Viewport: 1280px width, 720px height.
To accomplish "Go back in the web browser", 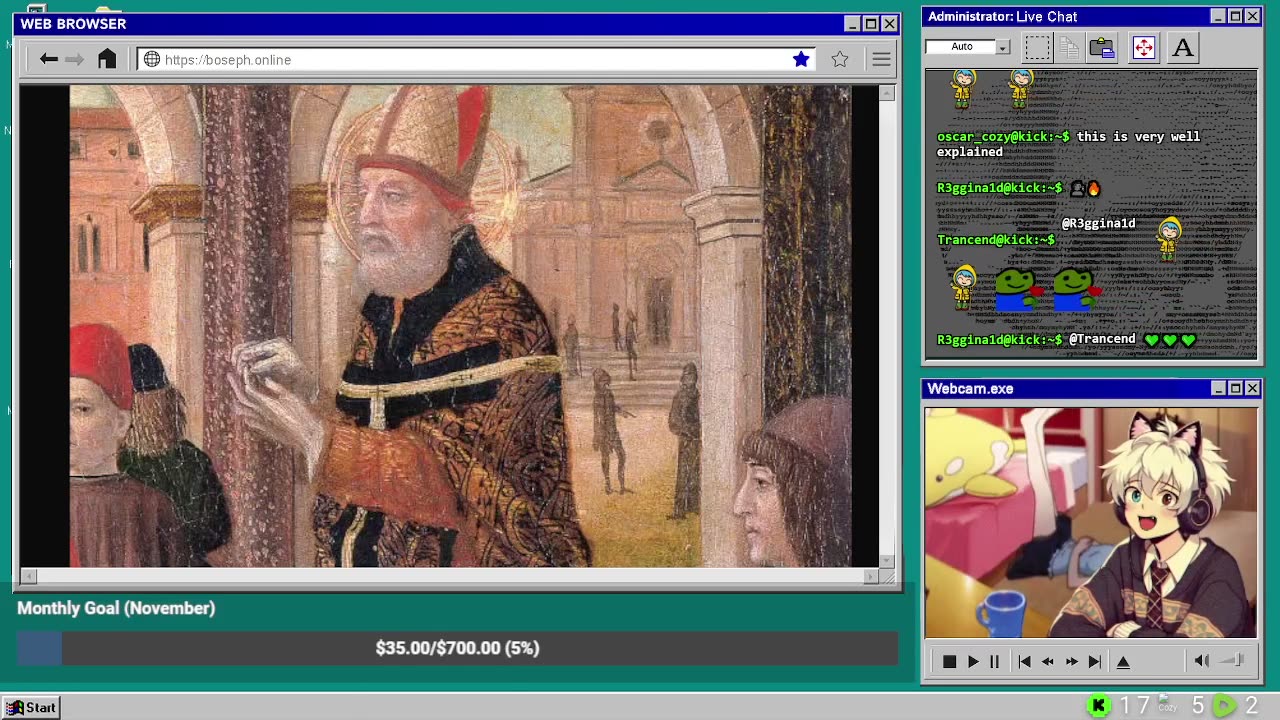I will [48, 60].
